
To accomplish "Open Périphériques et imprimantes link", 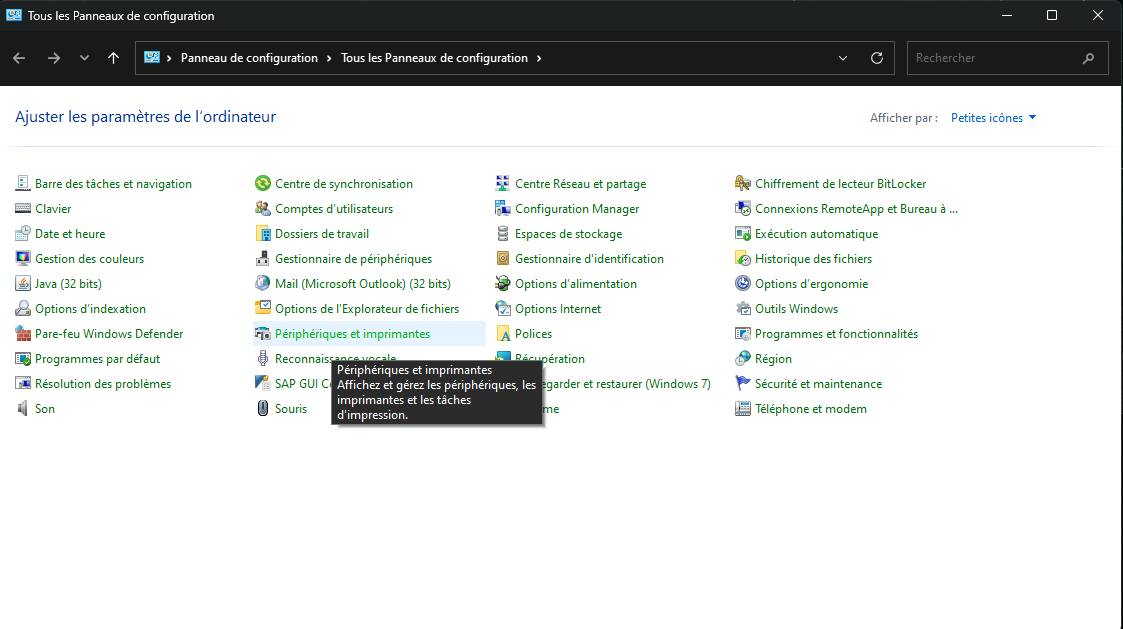I will point(352,334).
